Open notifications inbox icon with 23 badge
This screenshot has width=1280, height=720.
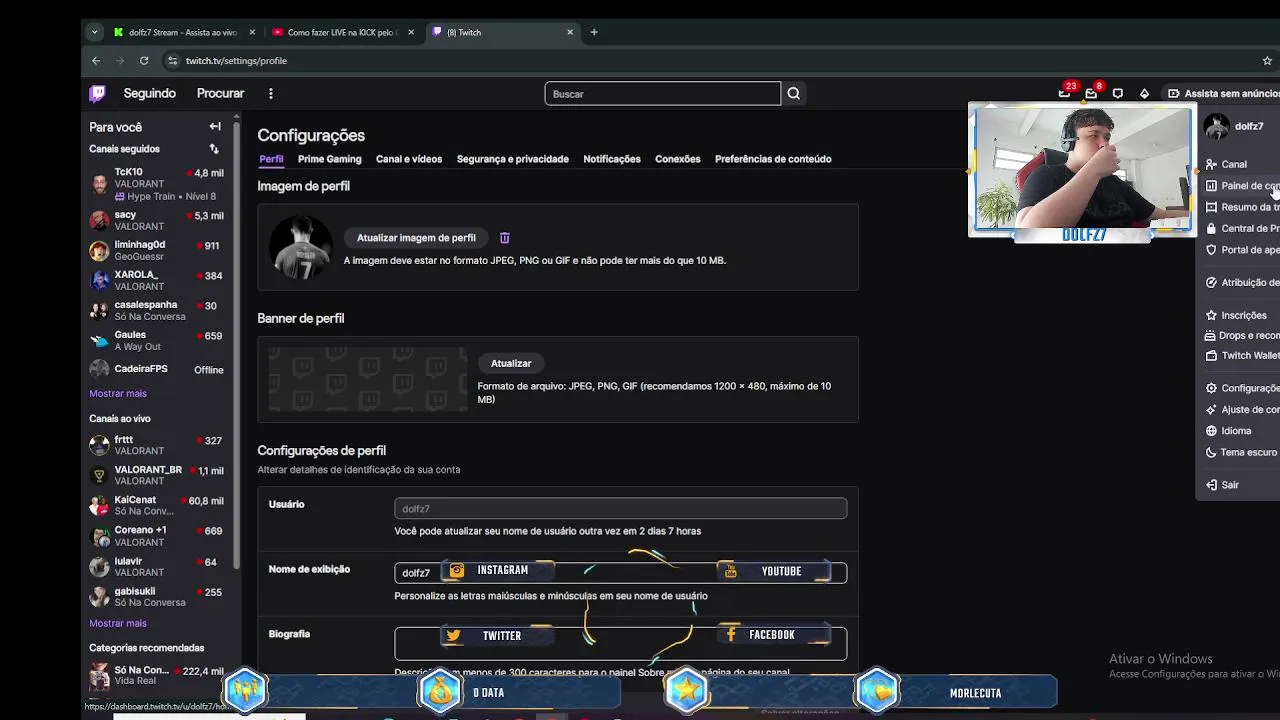1064,94
